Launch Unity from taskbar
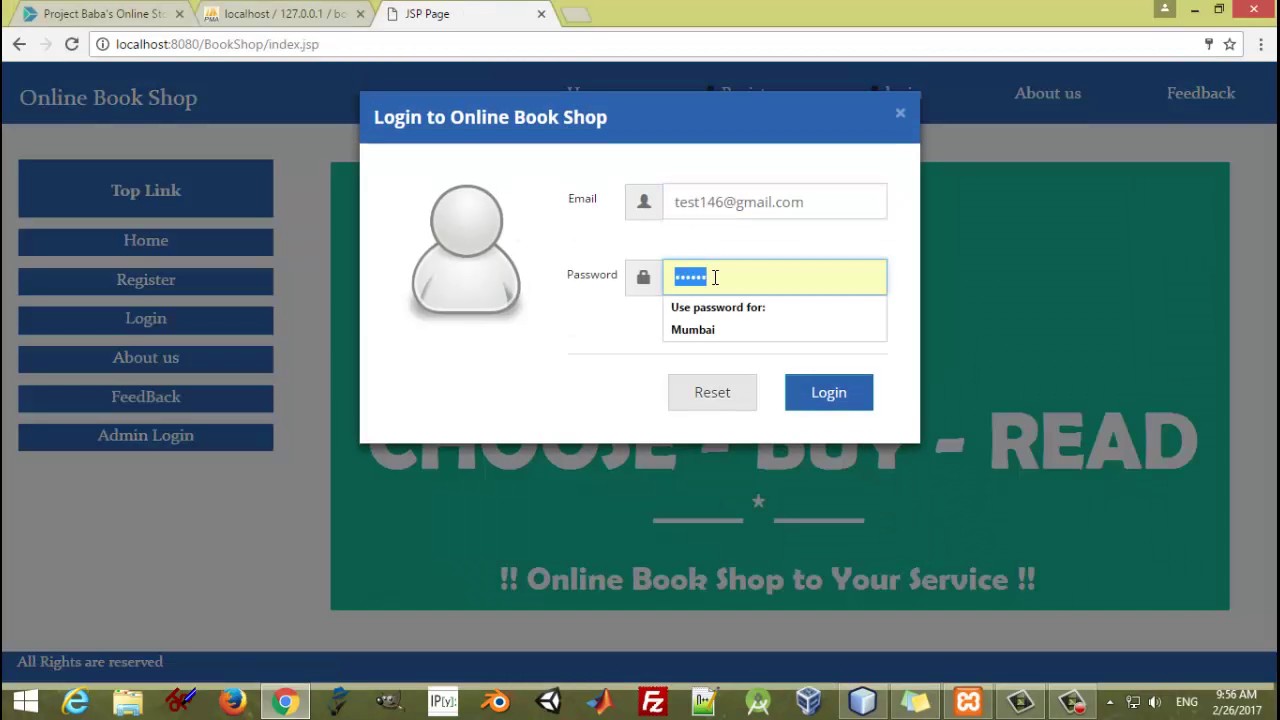This screenshot has width=1280, height=720. pyautogui.click(x=548, y=702)
